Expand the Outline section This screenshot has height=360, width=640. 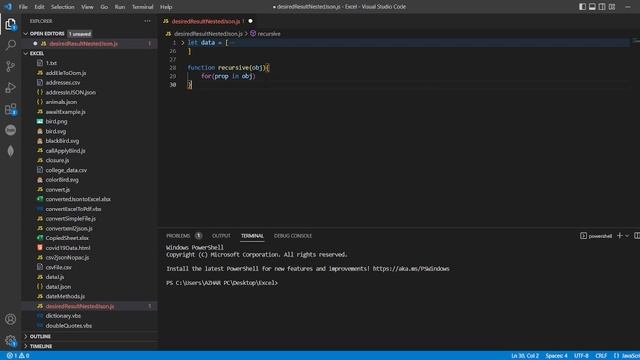point(40,336)
